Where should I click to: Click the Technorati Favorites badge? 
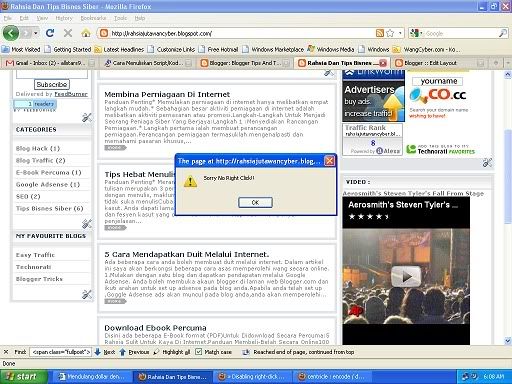click(440, 150)
